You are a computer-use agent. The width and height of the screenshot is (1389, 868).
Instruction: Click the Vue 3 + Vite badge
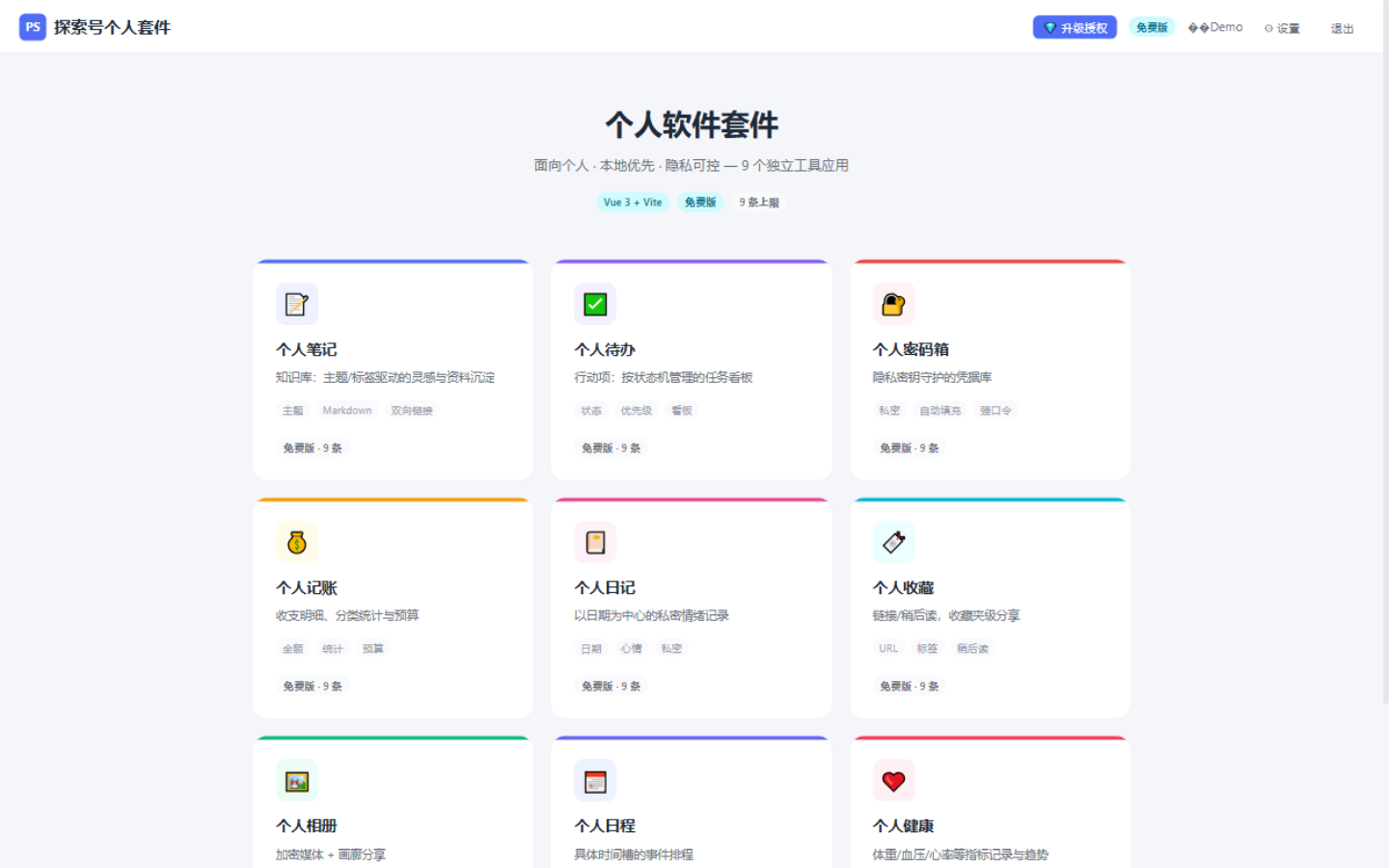tap(633, 203)
